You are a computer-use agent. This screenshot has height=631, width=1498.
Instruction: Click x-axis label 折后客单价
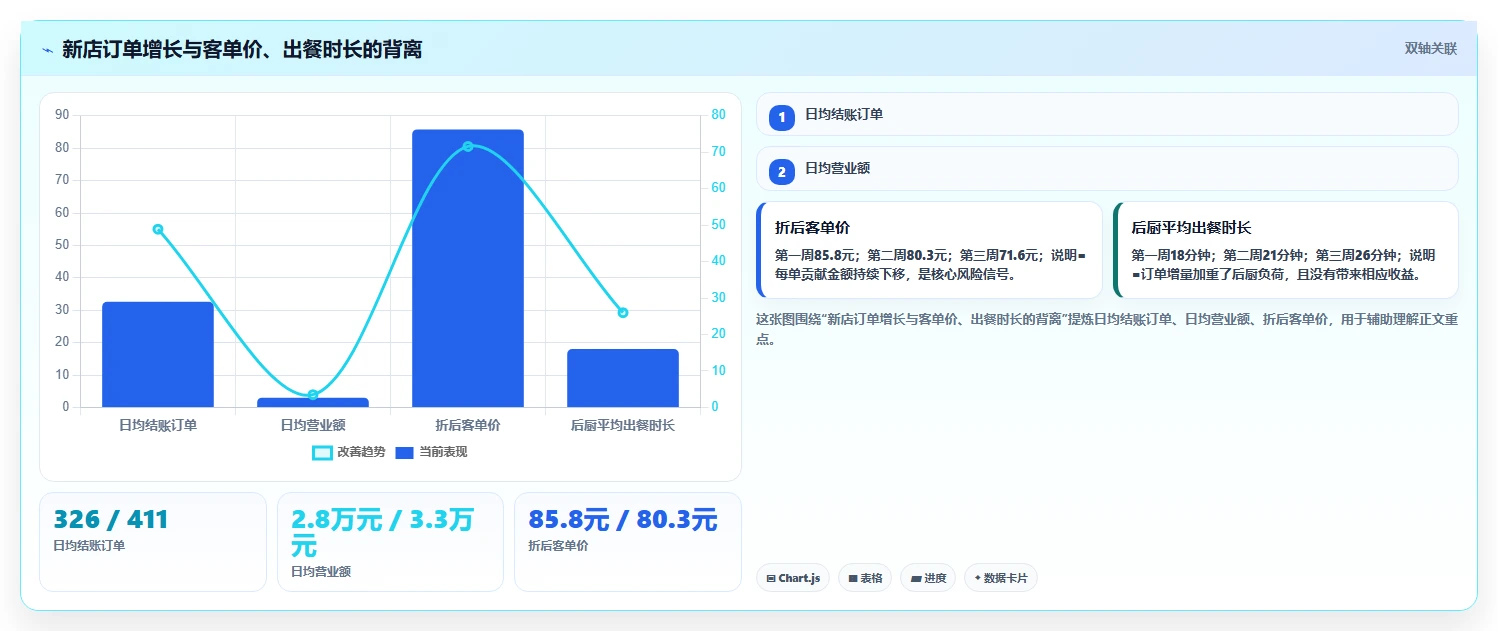tap(468, 425)
